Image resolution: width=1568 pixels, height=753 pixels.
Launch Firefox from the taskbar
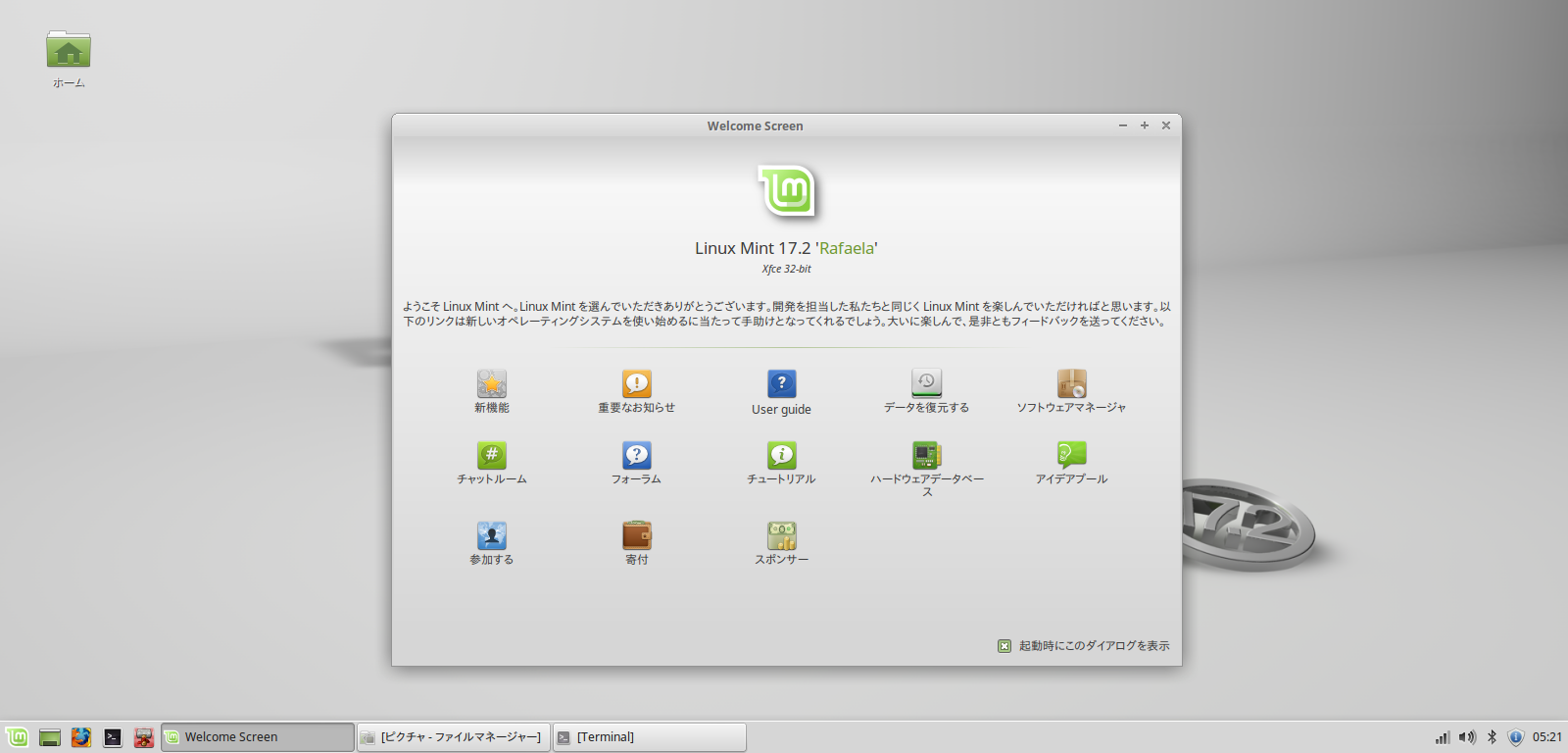(81, 737)
